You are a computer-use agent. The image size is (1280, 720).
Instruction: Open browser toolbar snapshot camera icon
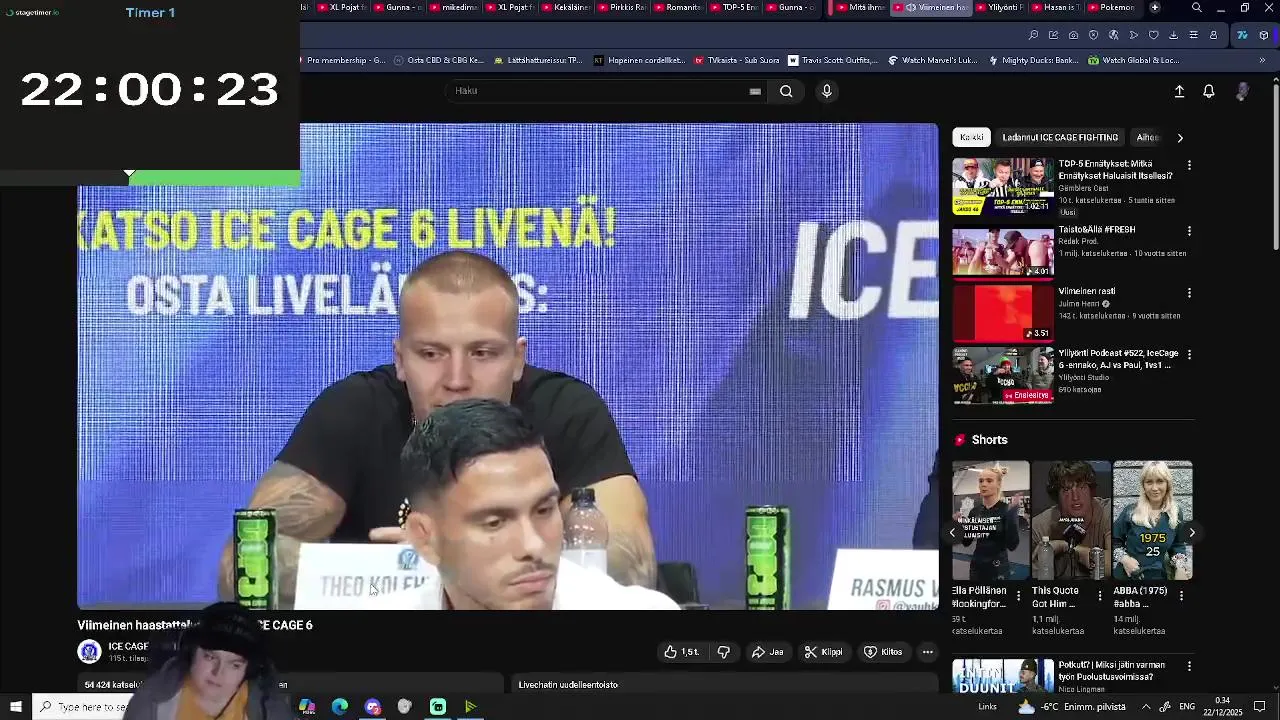(1073, 35)
